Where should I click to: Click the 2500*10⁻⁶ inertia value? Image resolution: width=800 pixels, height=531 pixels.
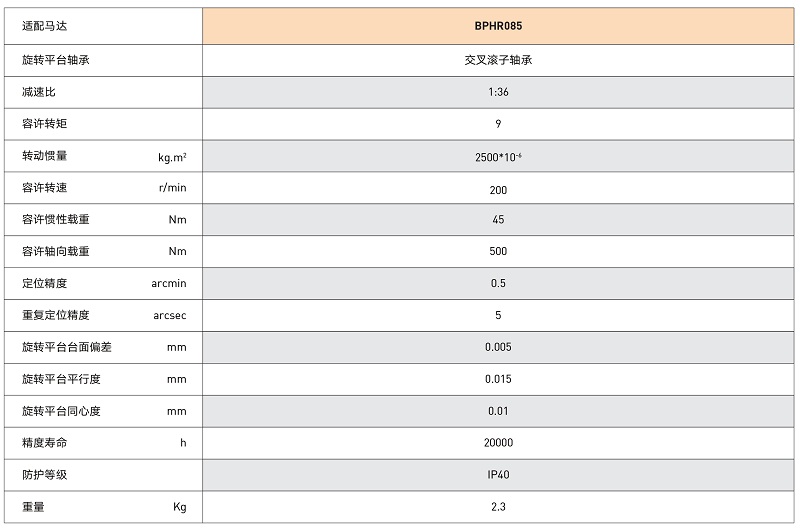(498, 157)
